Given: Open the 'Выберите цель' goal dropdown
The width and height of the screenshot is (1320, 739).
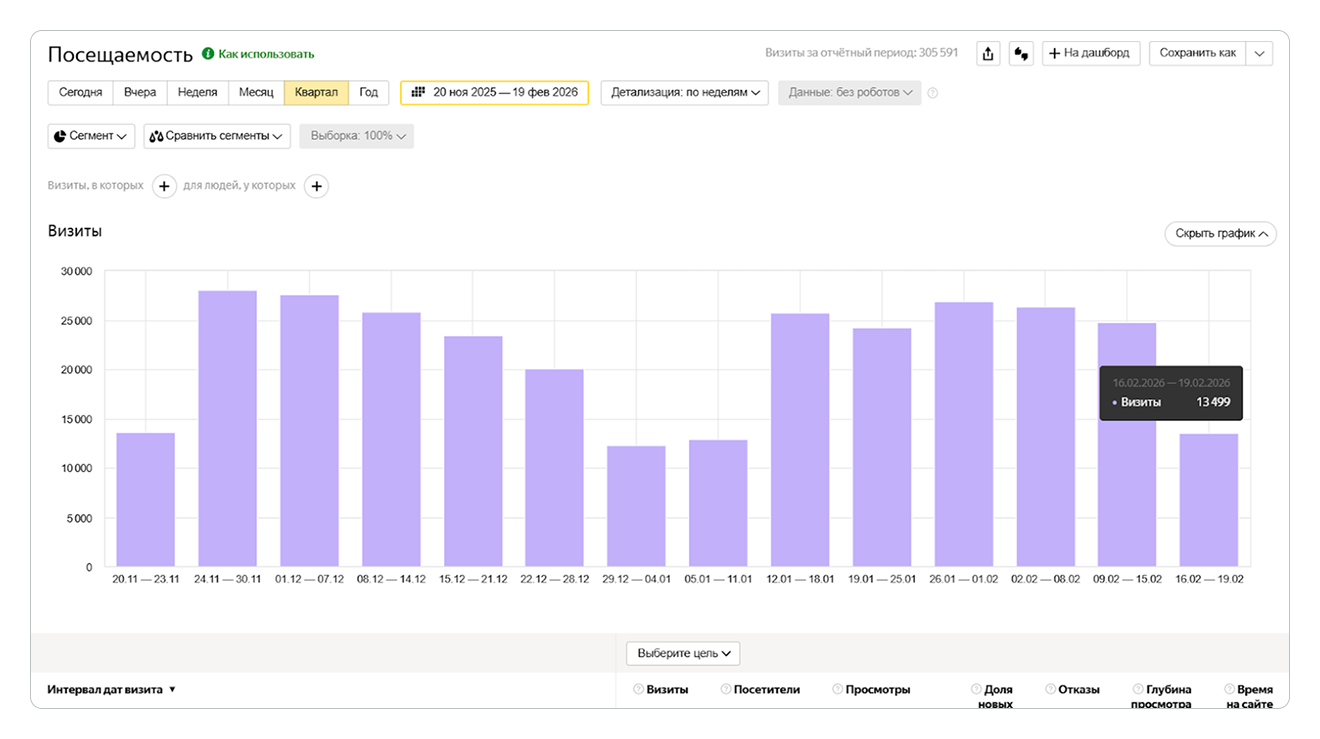Looking at the screenshot, I should (683, 653).
